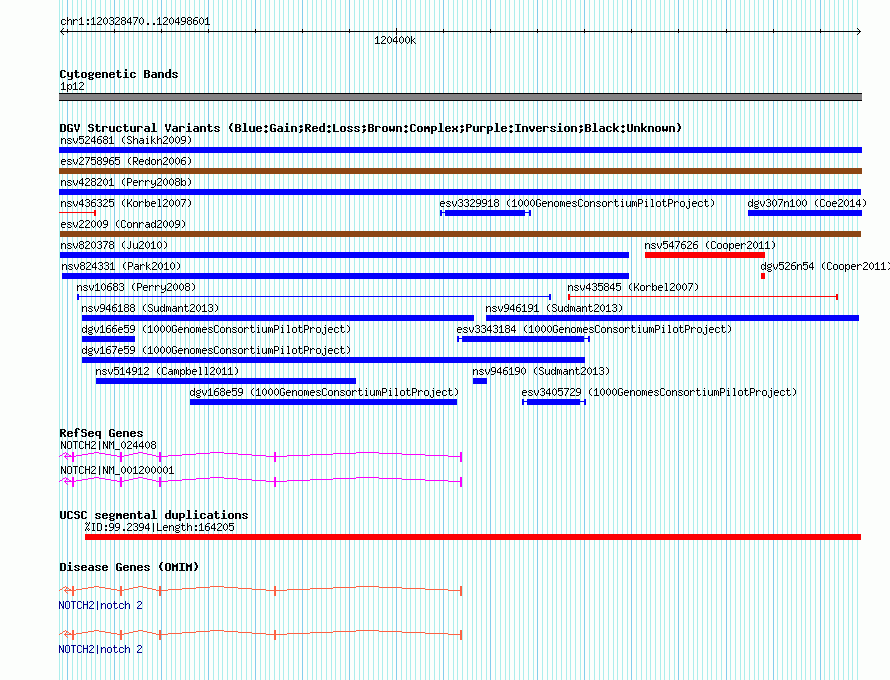Select the nsv10683 (Perry2008) thin blue line
This screenshot has width=890, height=680.
314,297
